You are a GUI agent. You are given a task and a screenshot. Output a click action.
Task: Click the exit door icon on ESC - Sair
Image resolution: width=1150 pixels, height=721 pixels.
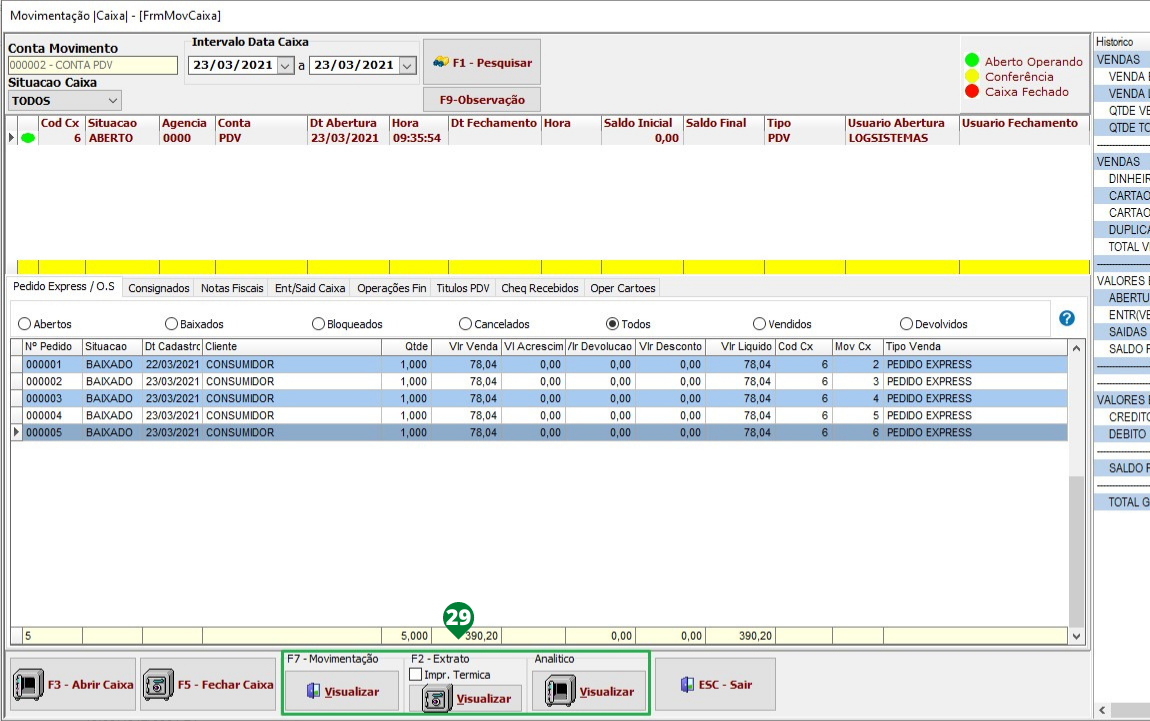(687, 684)
